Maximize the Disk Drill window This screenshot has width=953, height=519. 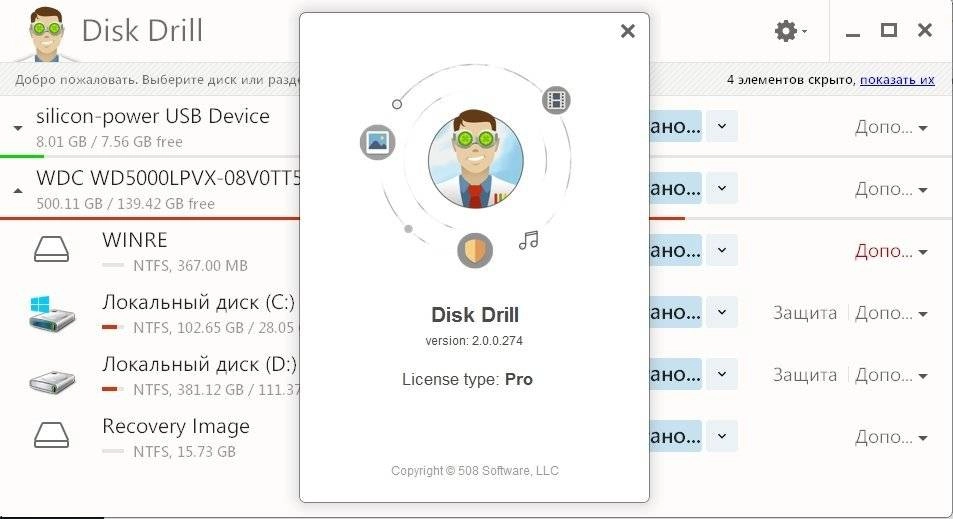pos(889,30)
